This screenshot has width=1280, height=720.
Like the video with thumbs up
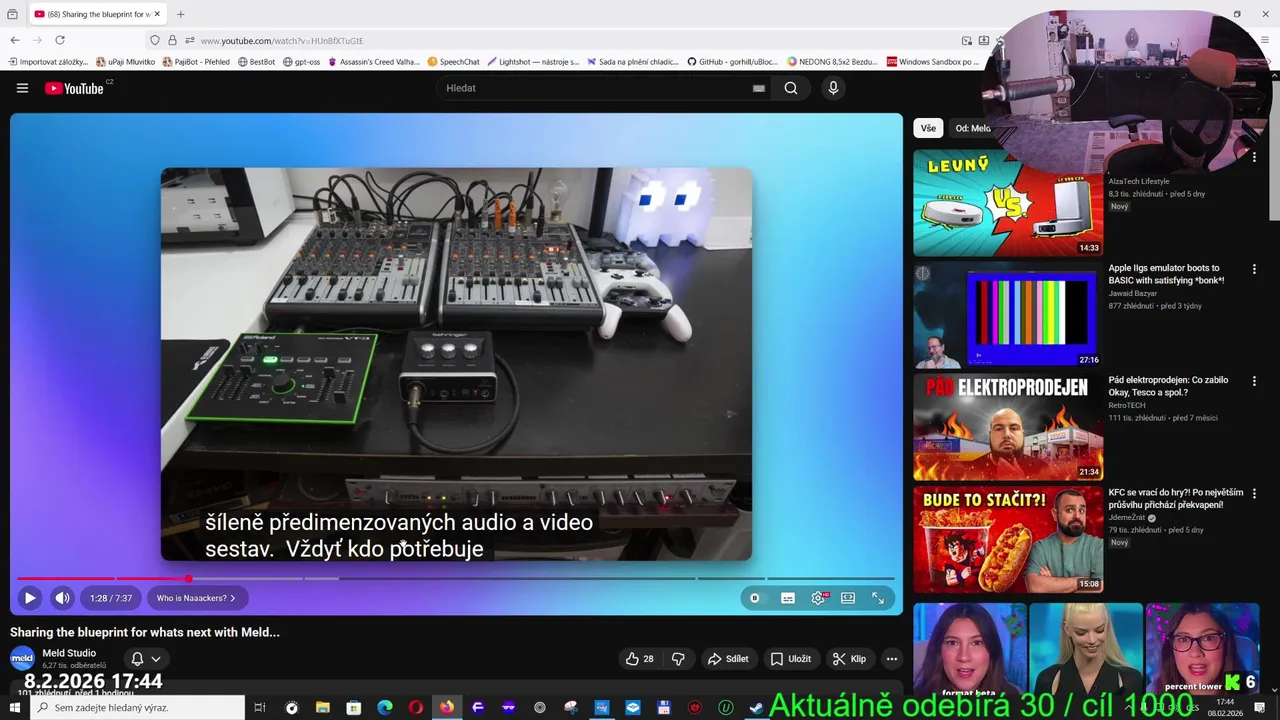[640, 659]
